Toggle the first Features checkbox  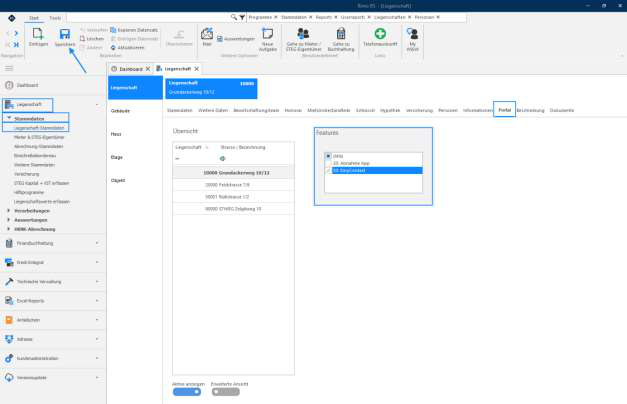(x=328, y=156)
